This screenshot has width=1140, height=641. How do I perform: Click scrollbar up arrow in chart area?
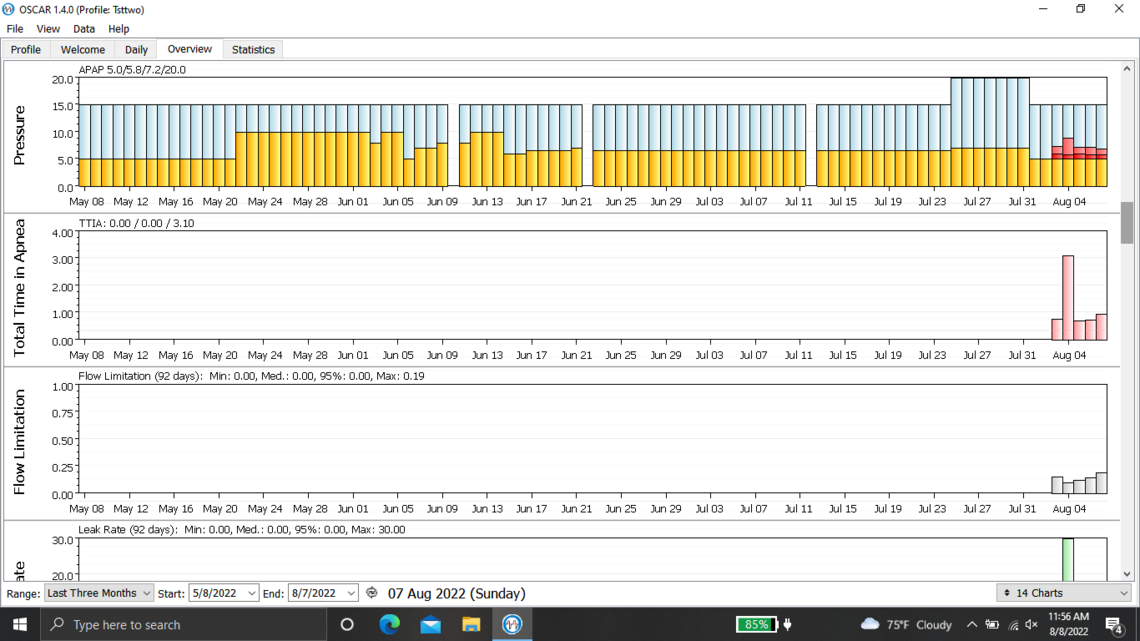[1127, 68]
